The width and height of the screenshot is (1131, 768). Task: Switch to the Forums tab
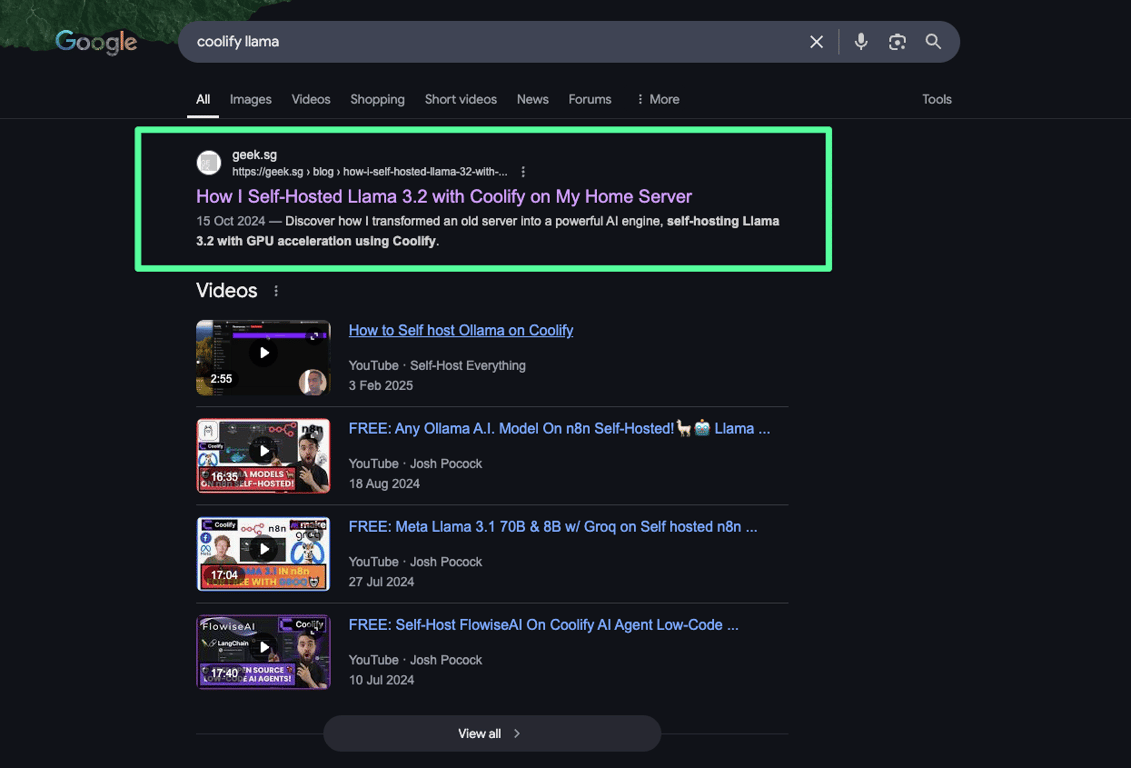point(589,100)
